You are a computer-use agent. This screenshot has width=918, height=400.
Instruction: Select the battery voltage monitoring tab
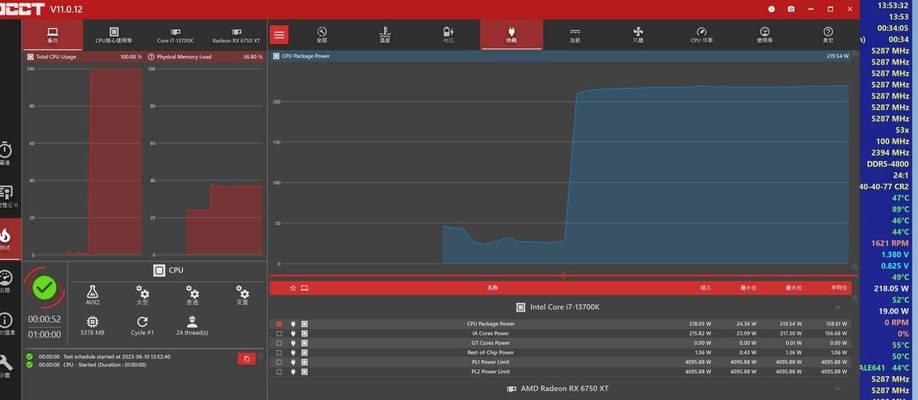coord(448,35)
